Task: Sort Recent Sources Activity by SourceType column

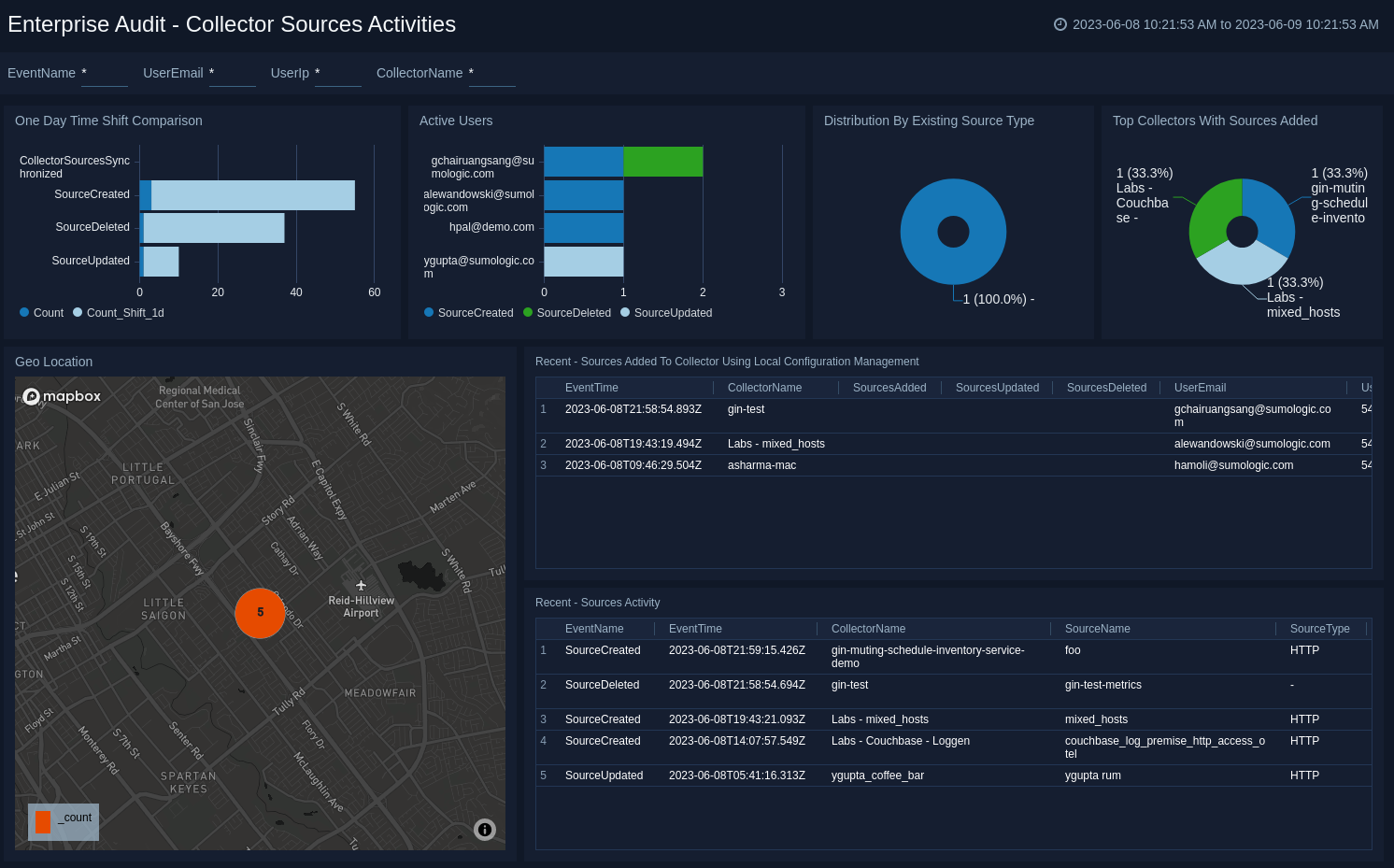Action: [1319, 629]
